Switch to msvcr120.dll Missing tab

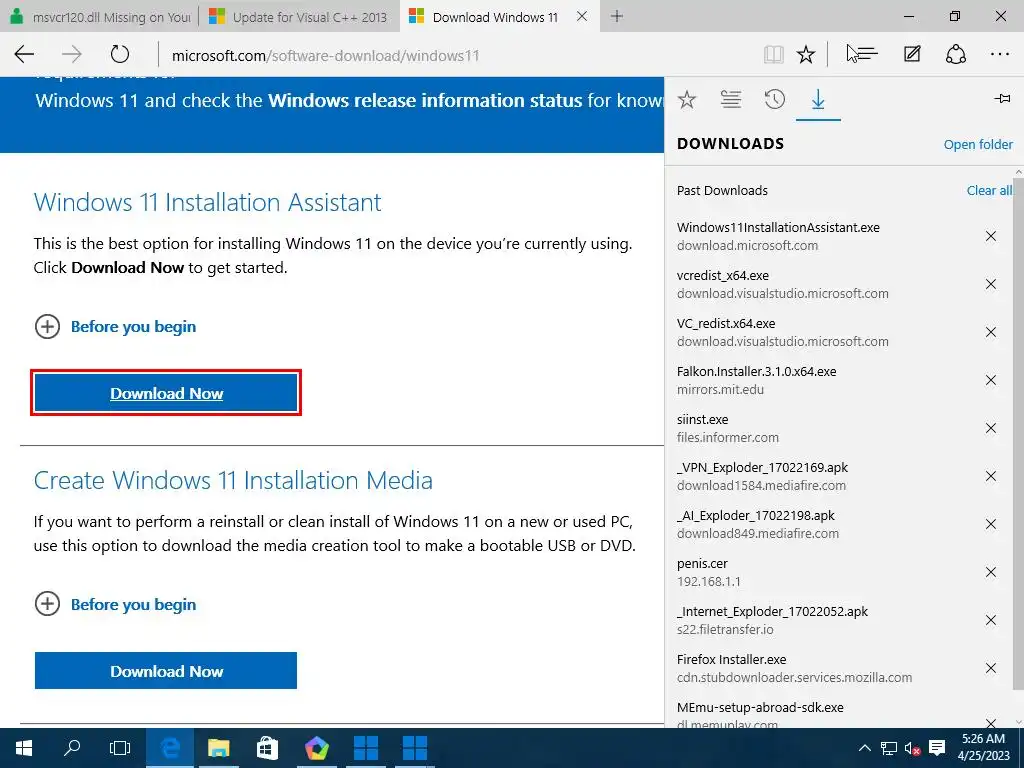pos(99,16)
